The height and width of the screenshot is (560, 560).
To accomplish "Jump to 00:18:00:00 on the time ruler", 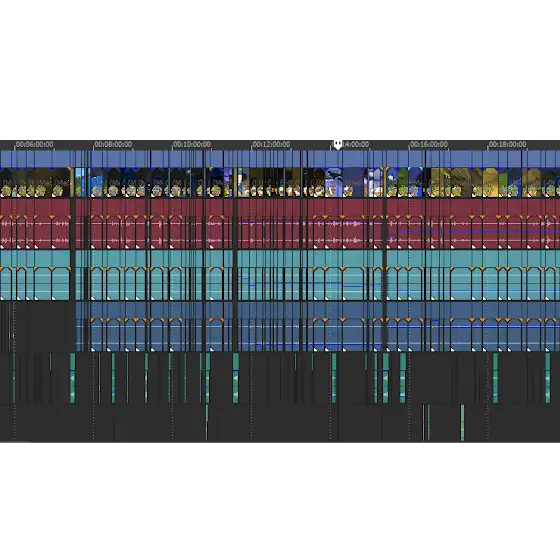I will (x=507, y=144).
